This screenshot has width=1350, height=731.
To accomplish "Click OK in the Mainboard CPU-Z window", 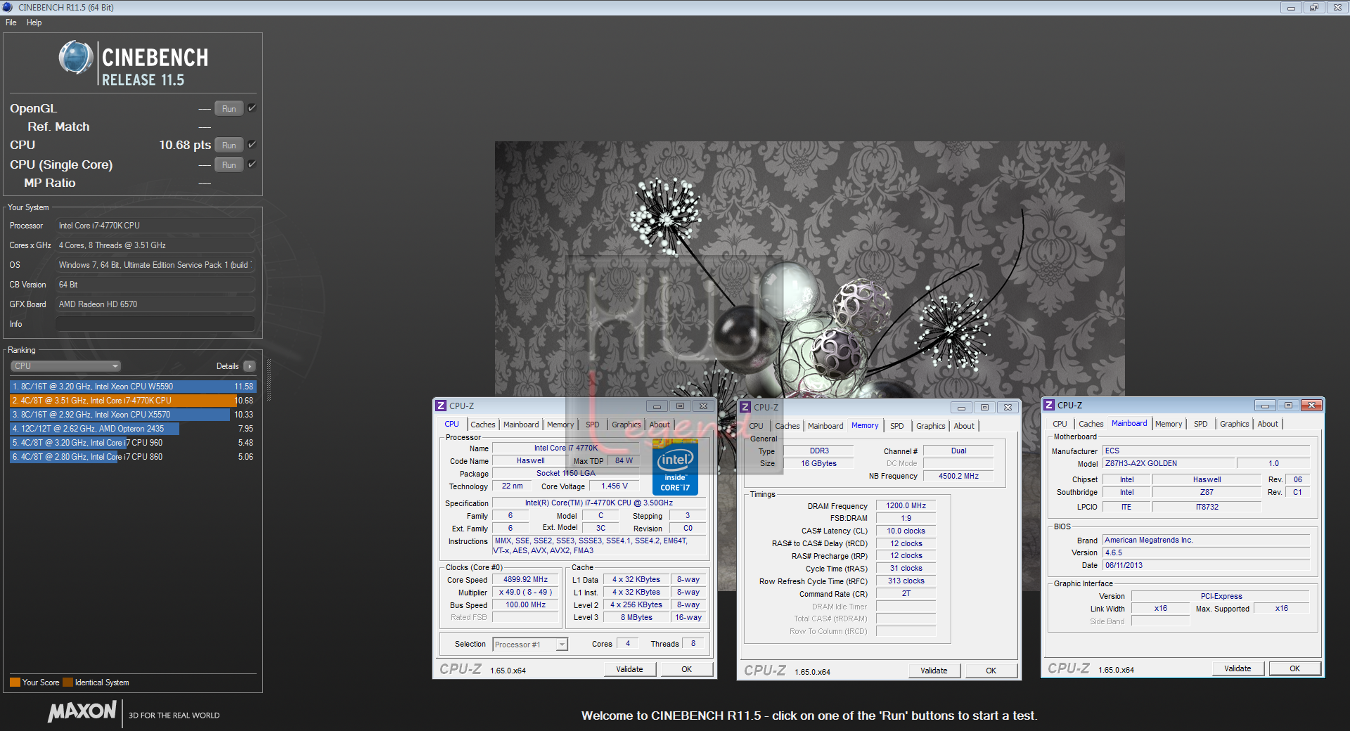I will 1294,668.
